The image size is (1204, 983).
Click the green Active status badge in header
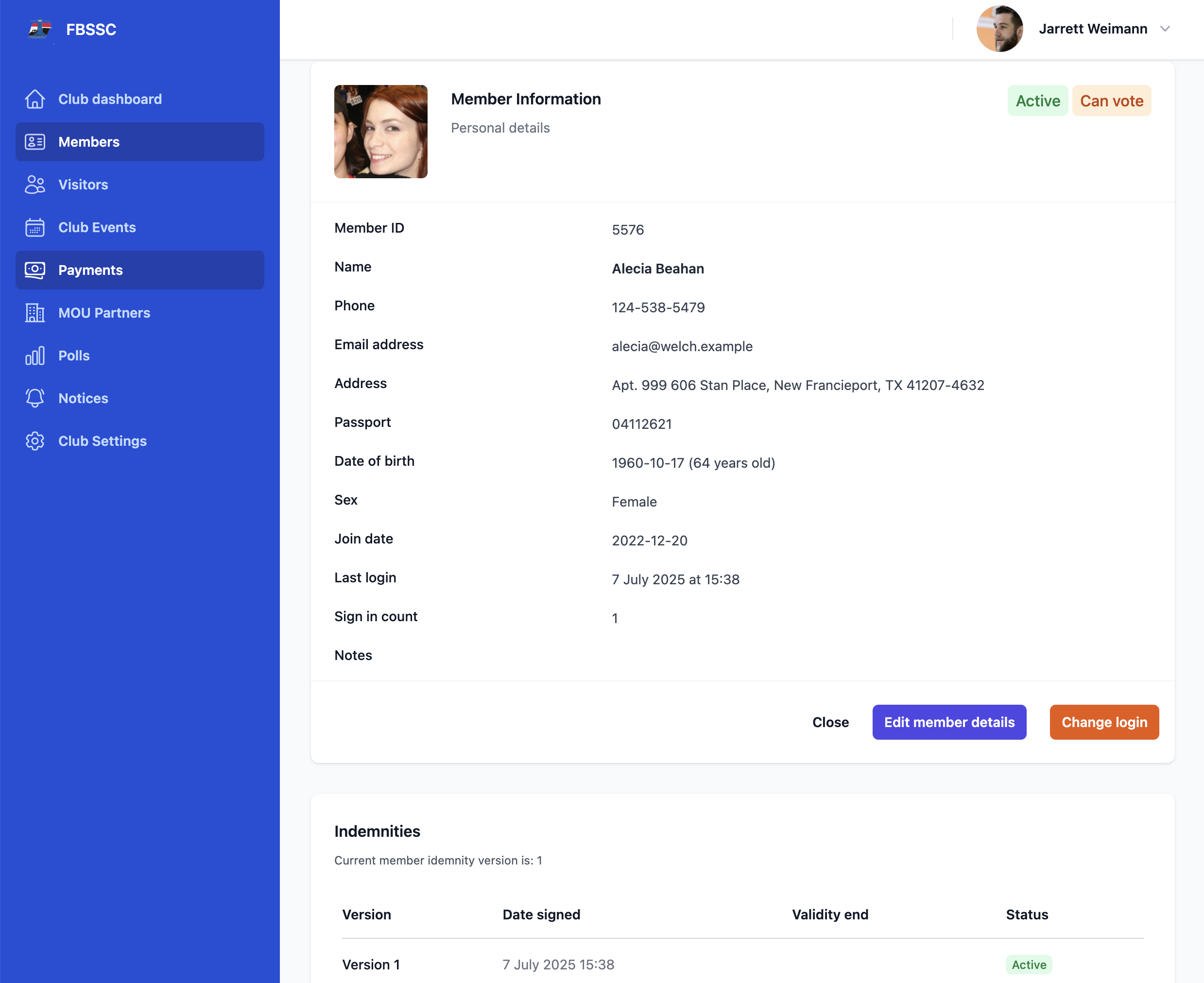click(1037, 101)
